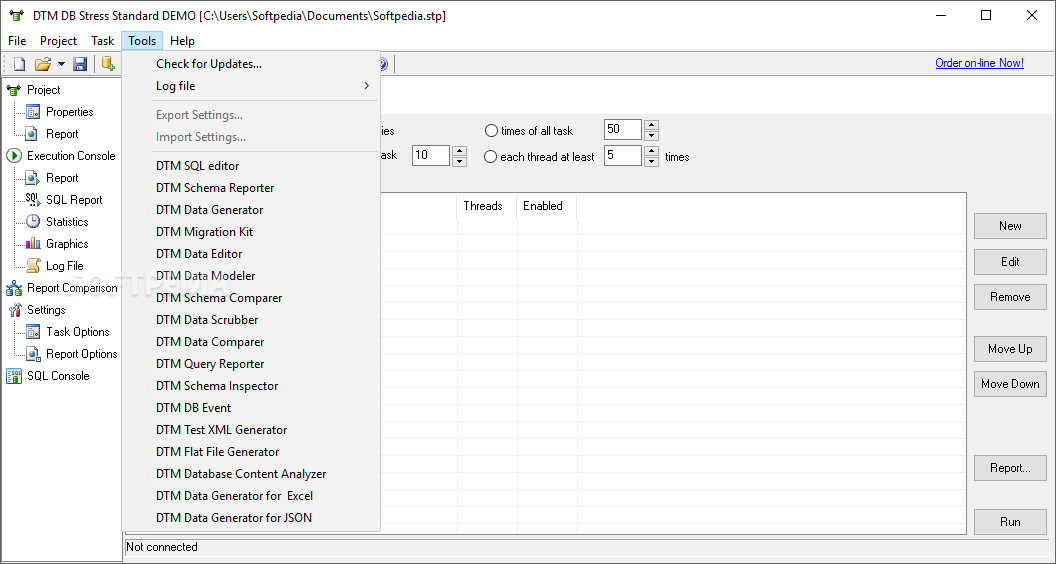Click the Properties icon under Project
This screenshot has width=1056, height=564.
tap(33, 112)
